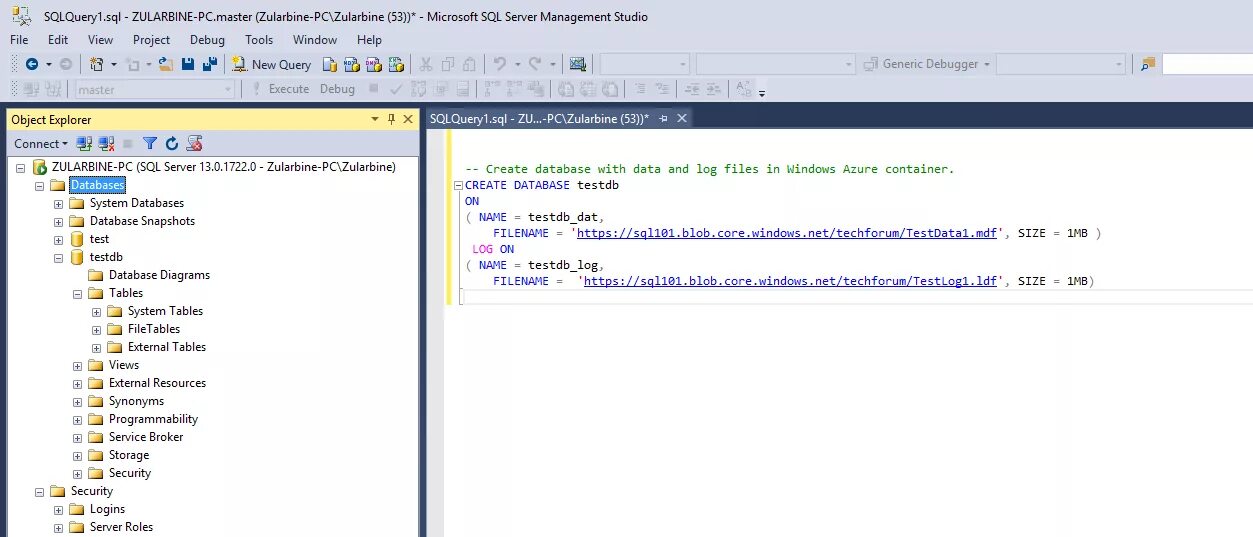
Task: Select the Database Diagrams tree item
Action: click(x=159, y=275)
